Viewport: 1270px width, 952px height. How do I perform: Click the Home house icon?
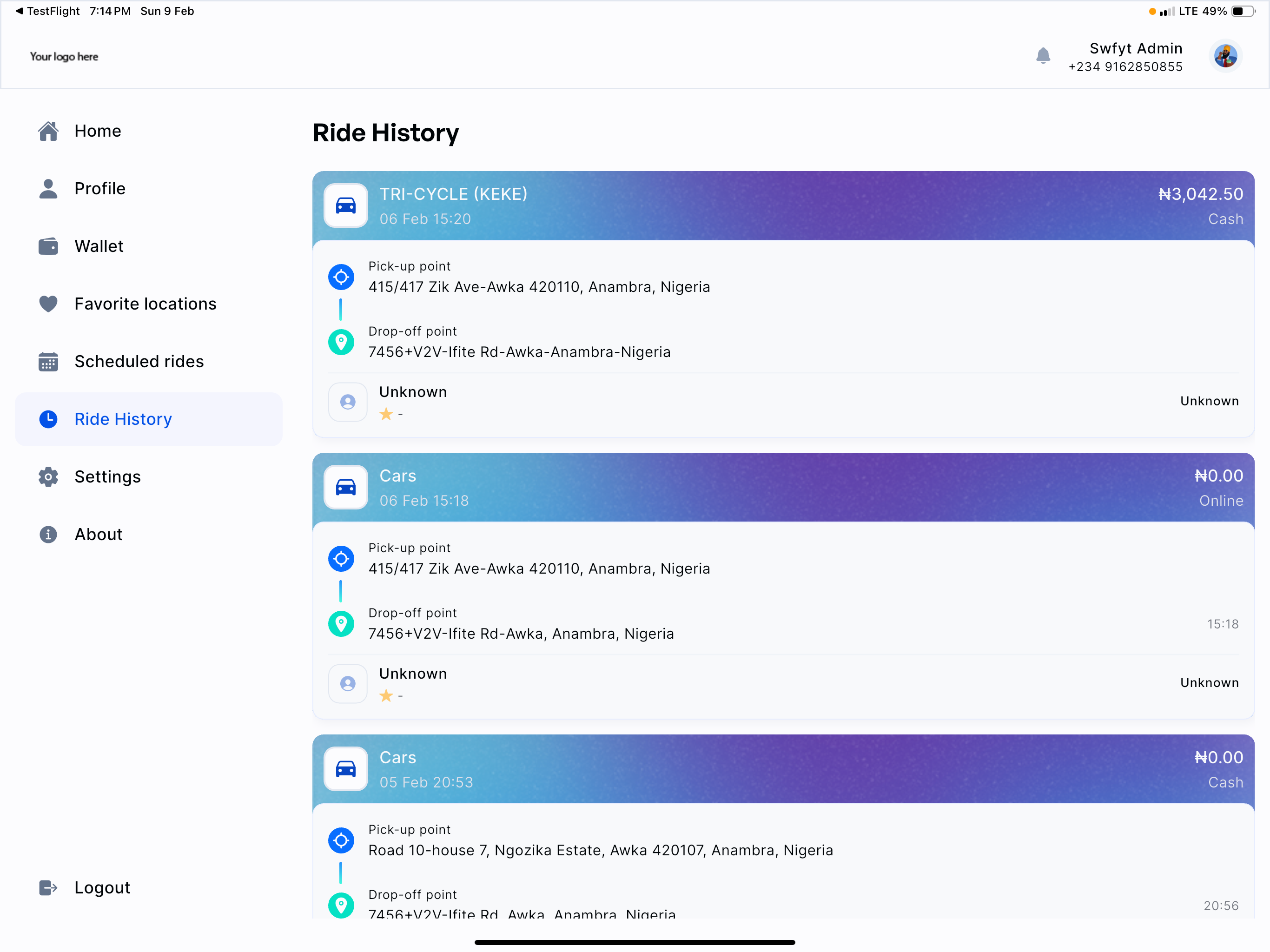[x=48, y=131]
